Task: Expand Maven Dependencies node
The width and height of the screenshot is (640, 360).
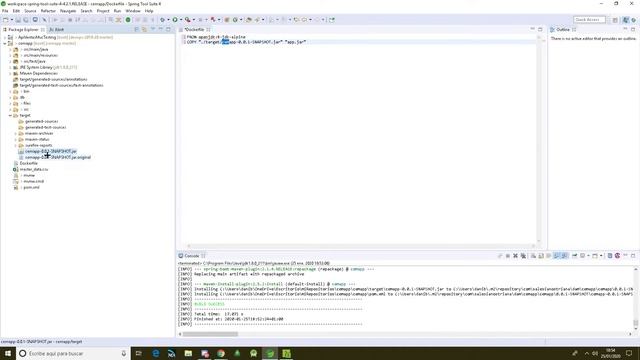Action: click(x=10, y=73)
